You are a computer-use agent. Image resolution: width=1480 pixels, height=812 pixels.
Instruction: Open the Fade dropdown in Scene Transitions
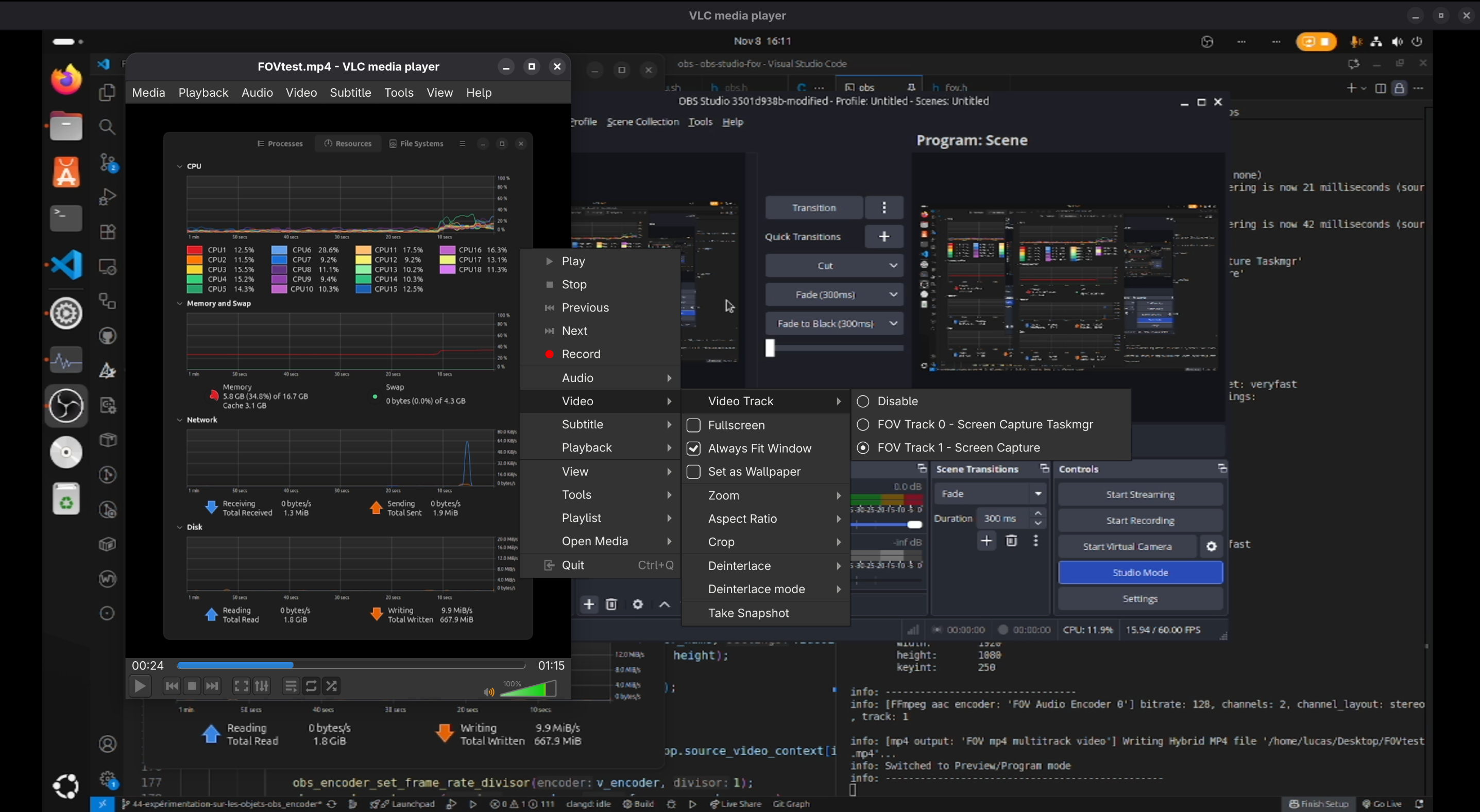click(990, 494)
